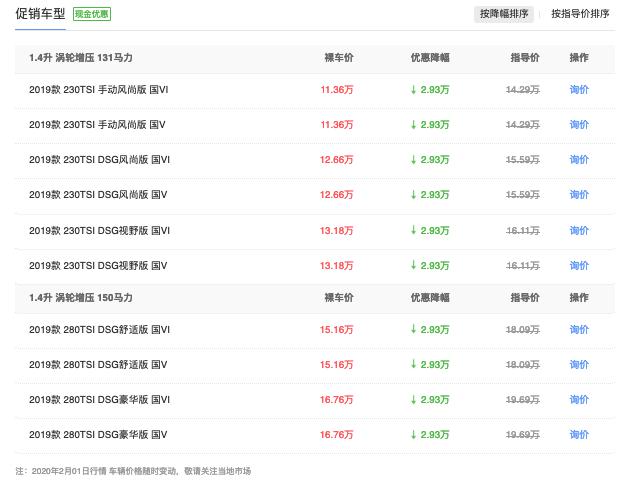Select model 2019款 230TSI DSG风尚版 国VI
Image resolution: width=619 pixels, height=490 pixels.
(x=99, y=160)
